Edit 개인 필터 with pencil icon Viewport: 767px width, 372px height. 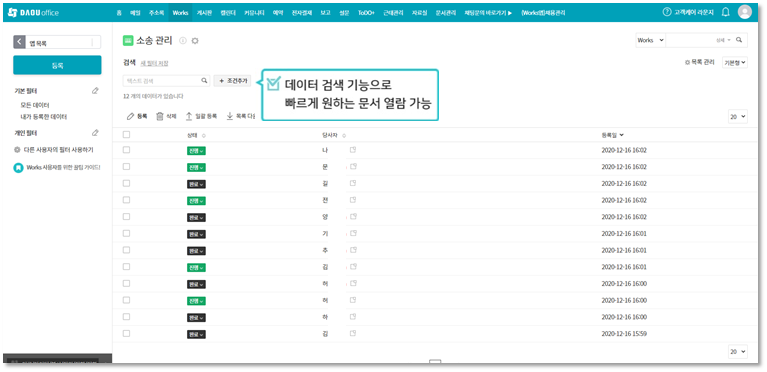pos(95,133)
